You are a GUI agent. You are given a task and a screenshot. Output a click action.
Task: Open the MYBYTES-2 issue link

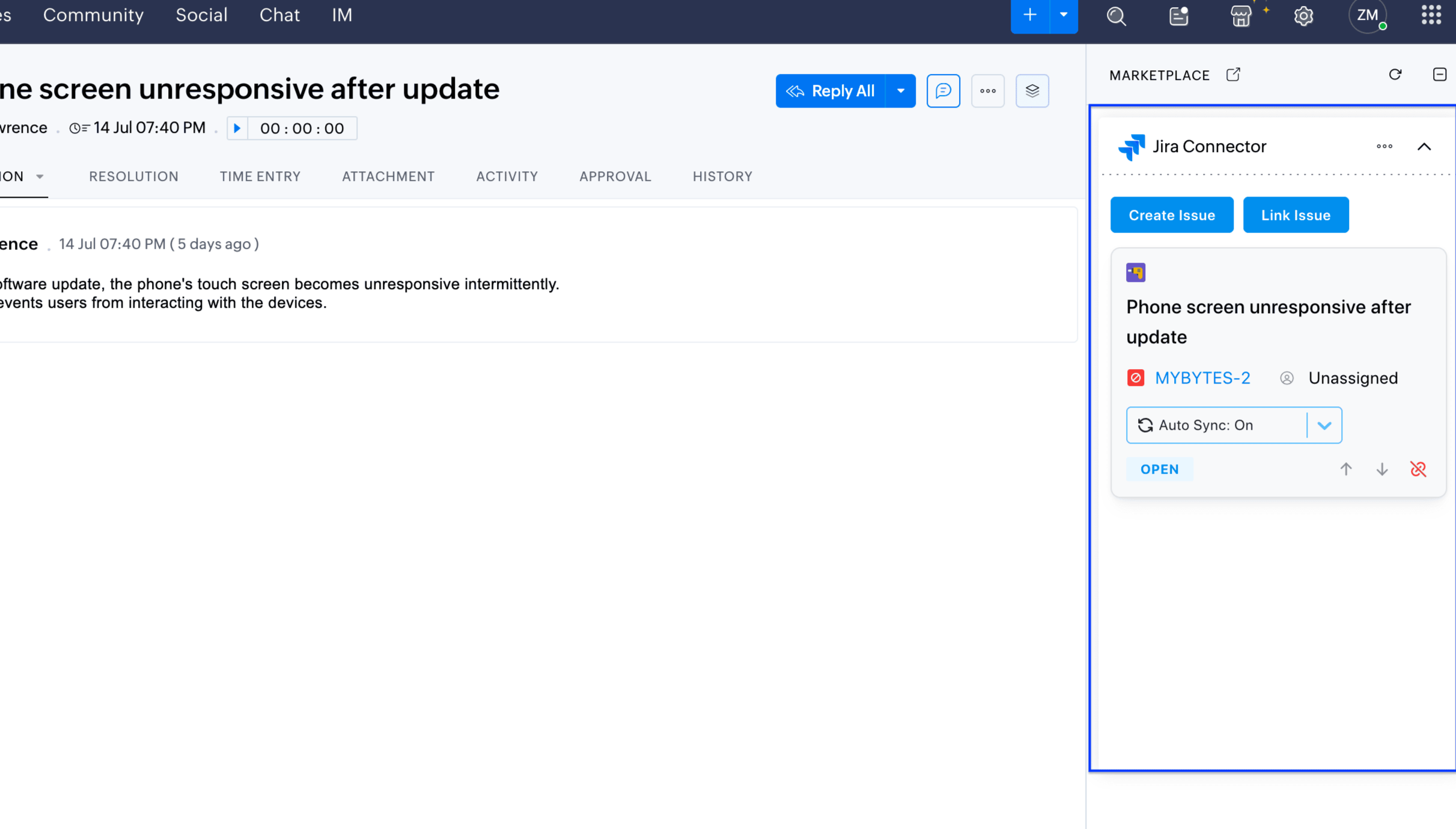click(1202, 378)
